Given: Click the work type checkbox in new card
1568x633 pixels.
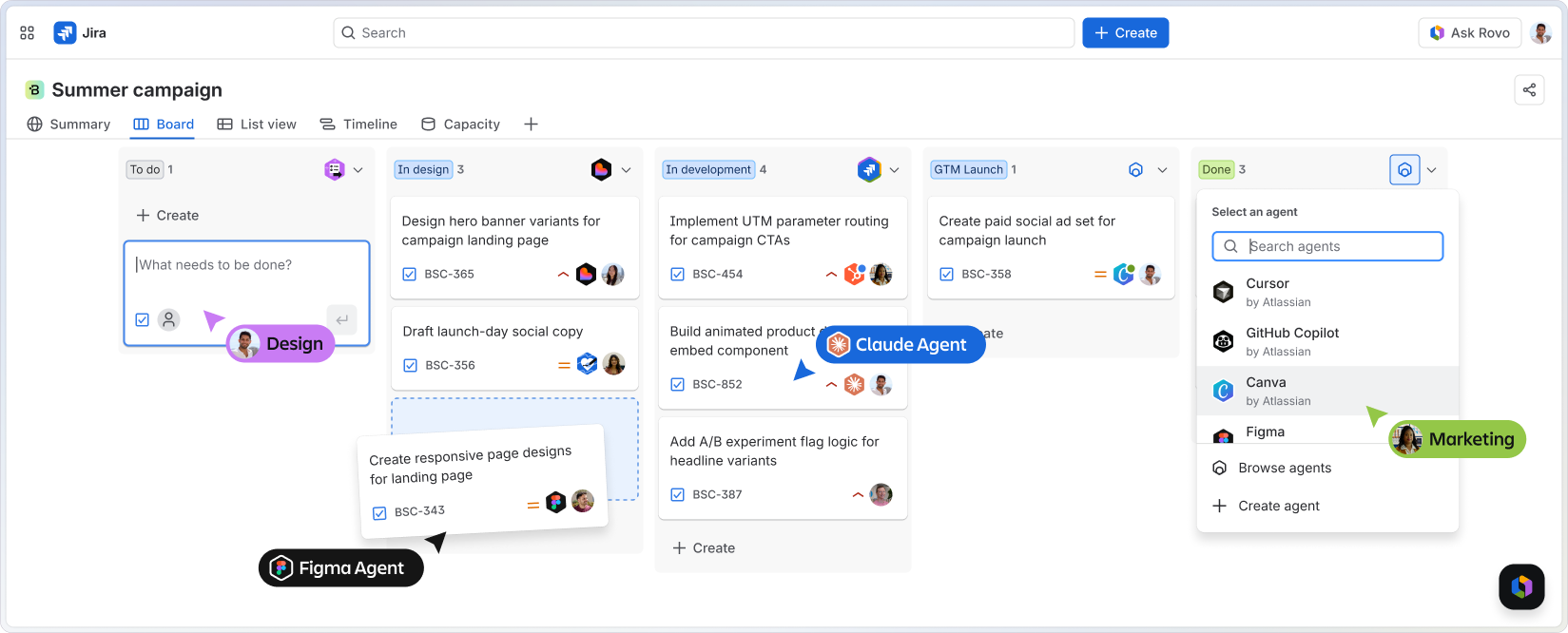Looking at the screenshot, I should pyautogui.click(x=142, y=319).
